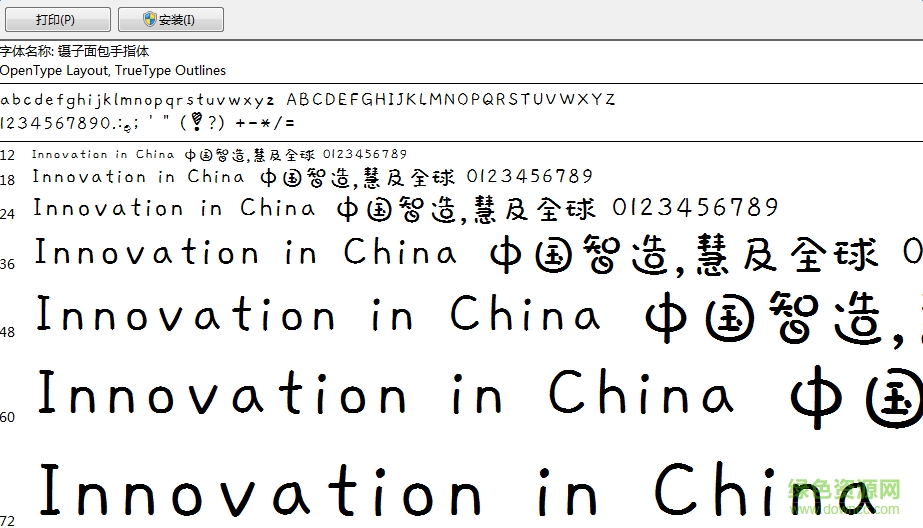Click the uppercase alphabet sample A–Z
Screen dimensions: 923x528
click(451, 99)
